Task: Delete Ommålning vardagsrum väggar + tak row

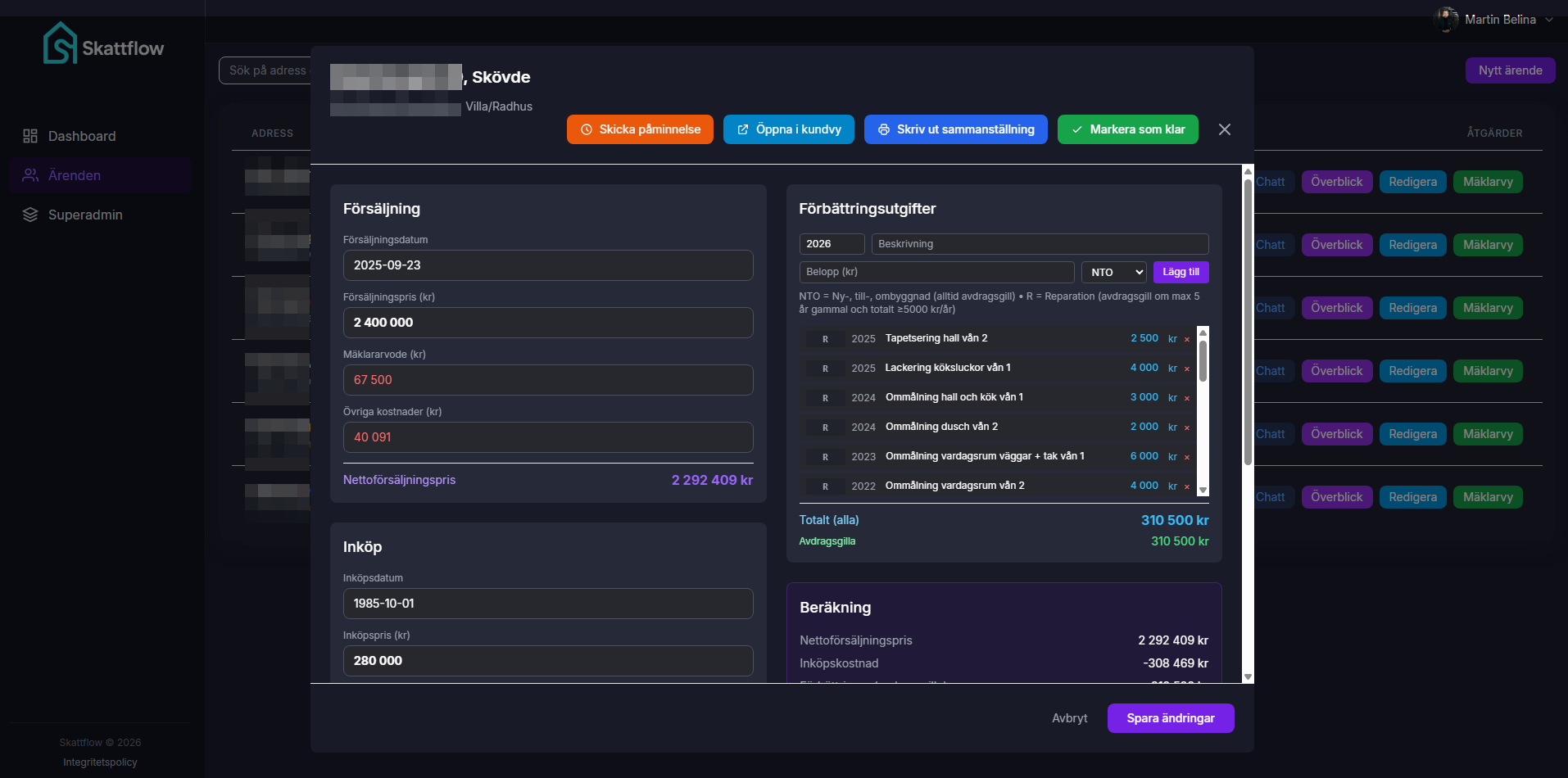Action: [1187, 457]
